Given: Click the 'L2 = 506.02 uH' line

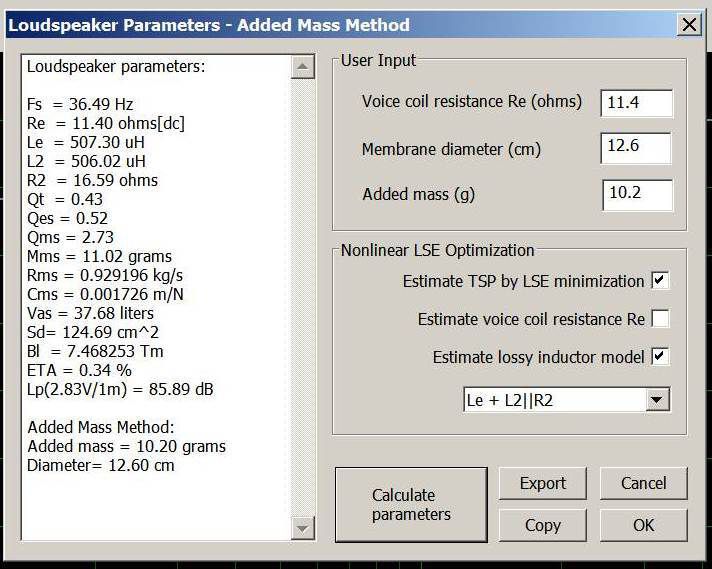Looking at the screenshot, I should [x=86, y=162].
